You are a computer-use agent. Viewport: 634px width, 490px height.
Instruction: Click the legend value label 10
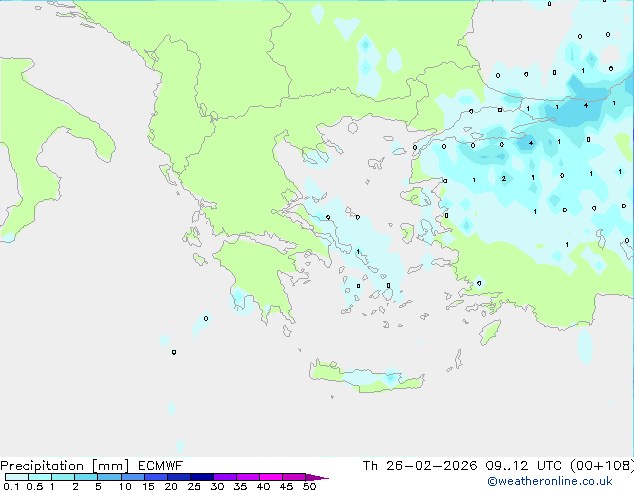point(124,487)
